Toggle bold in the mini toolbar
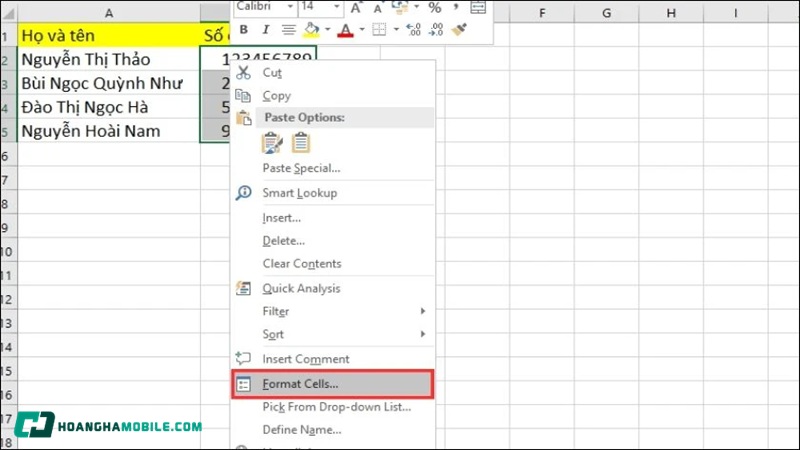This screenshot has width=800, height=450. coord(244,30)
